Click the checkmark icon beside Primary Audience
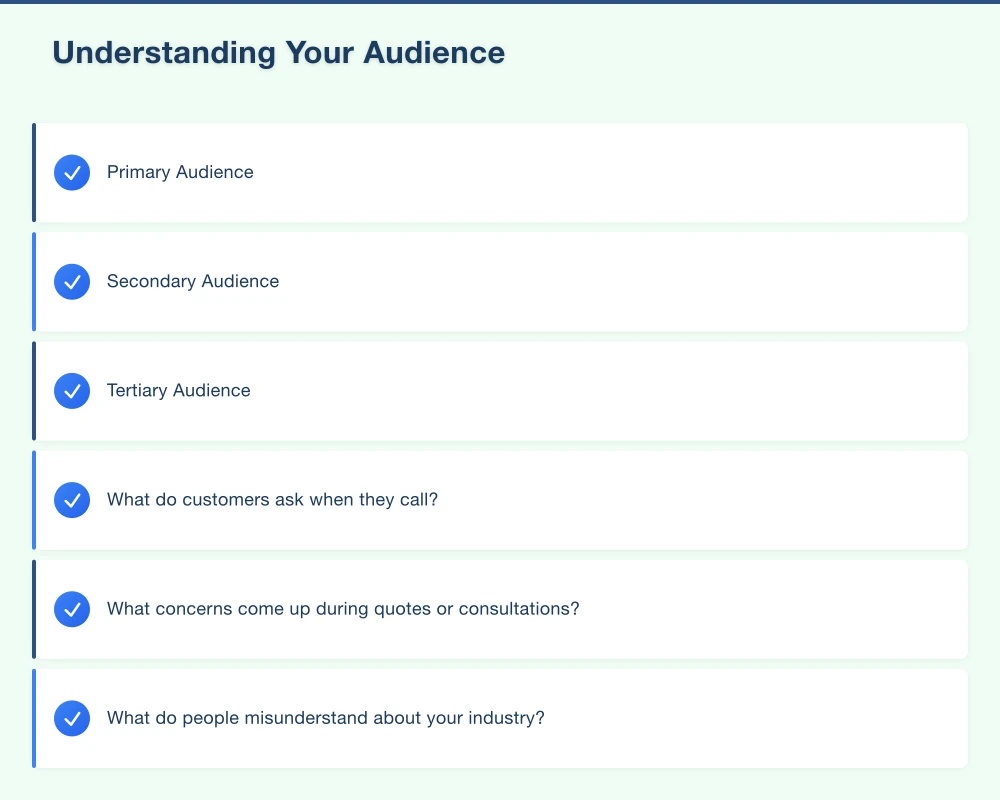 pyautogui.click(x=71, y=172)
